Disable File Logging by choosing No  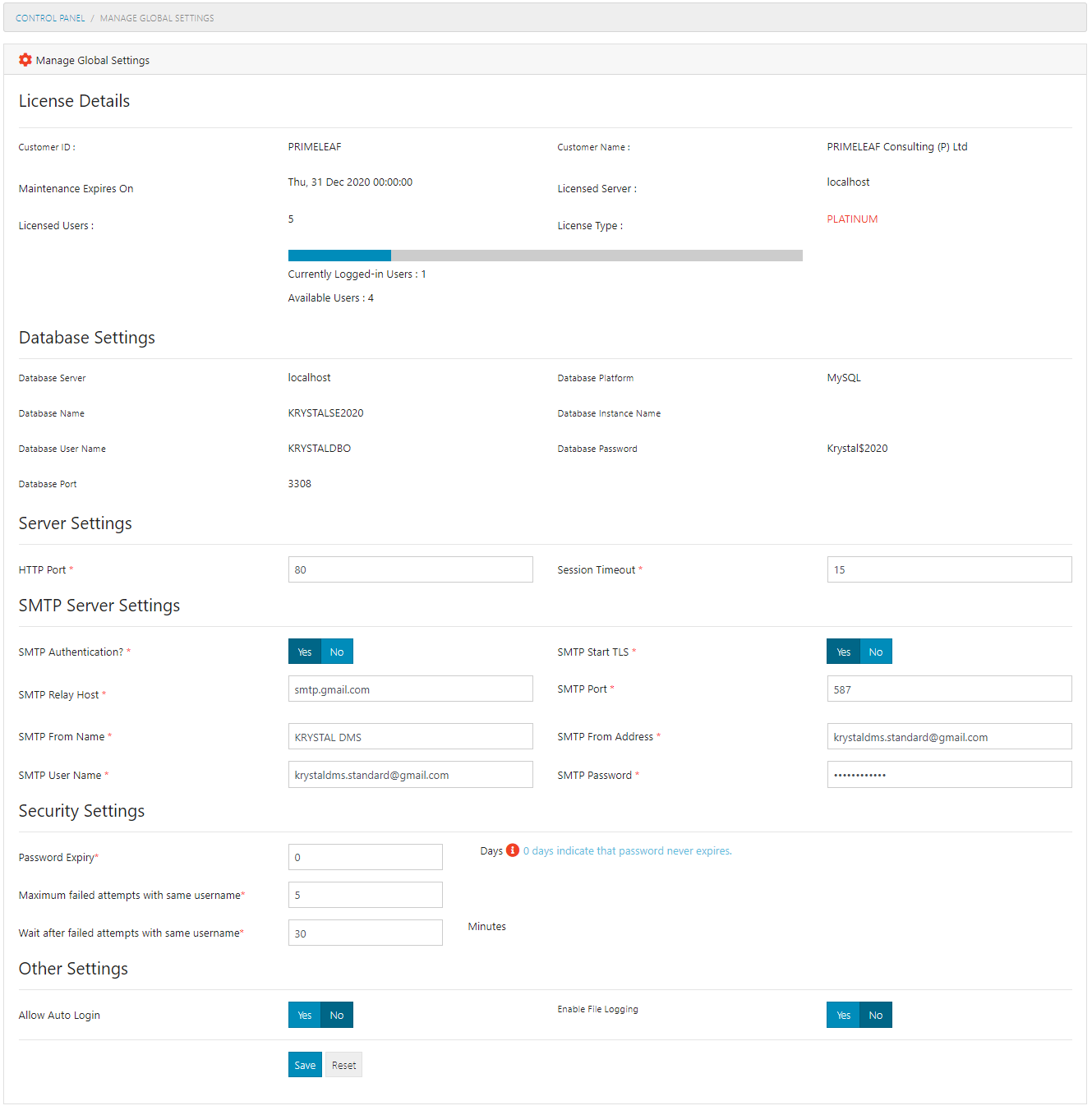pyautogui.click(x=876, y=1015)
